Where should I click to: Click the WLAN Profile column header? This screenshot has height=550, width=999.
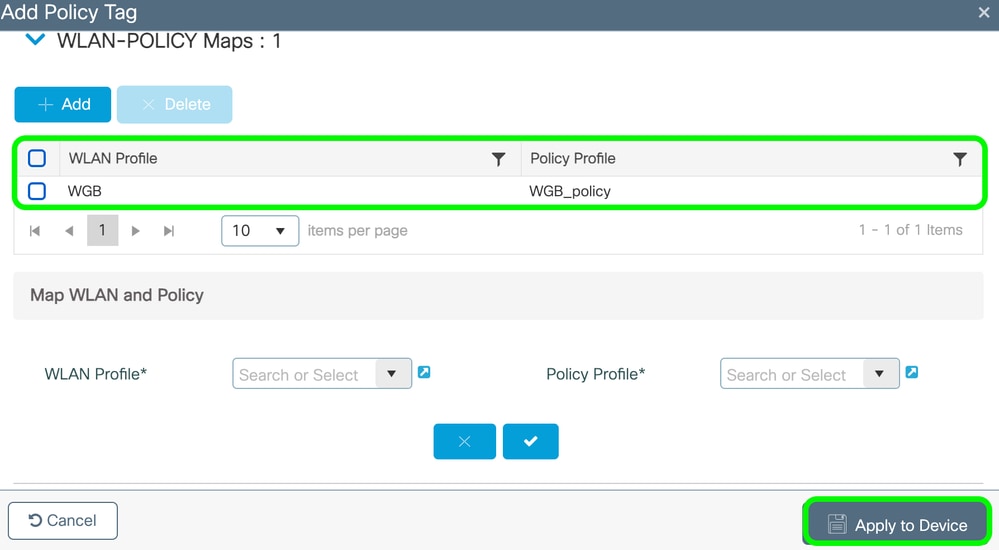[113, 159]
